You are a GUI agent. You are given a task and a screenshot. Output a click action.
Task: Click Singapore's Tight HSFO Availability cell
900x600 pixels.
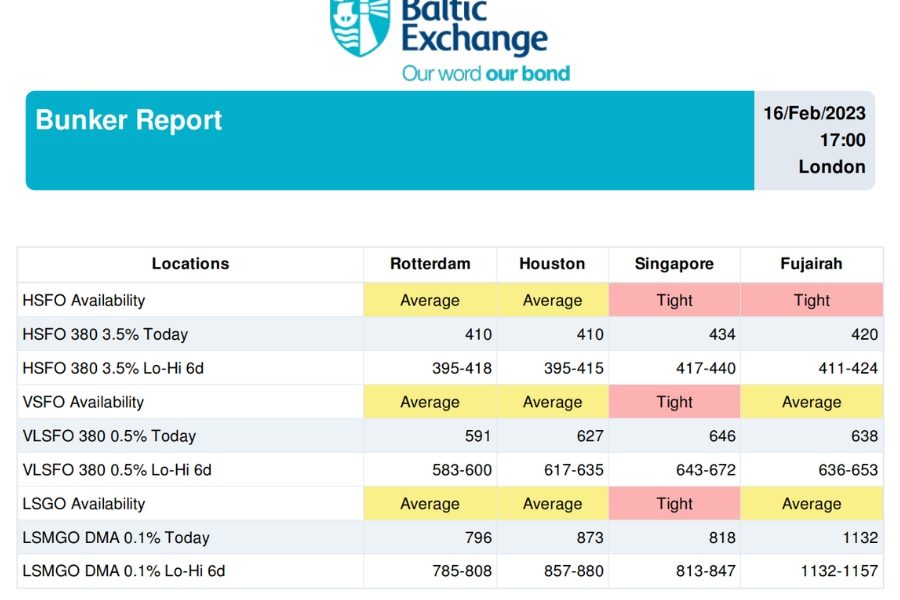click(674, 300)
